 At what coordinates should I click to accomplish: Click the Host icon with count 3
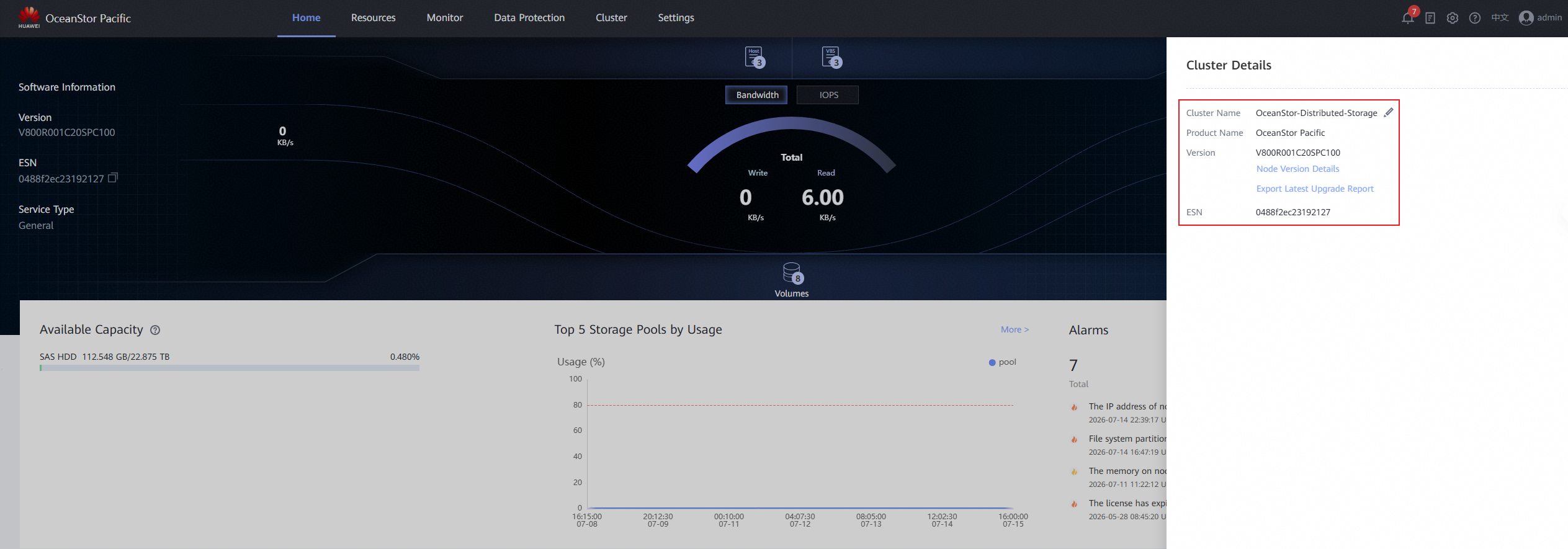click(x=755, y=57)
